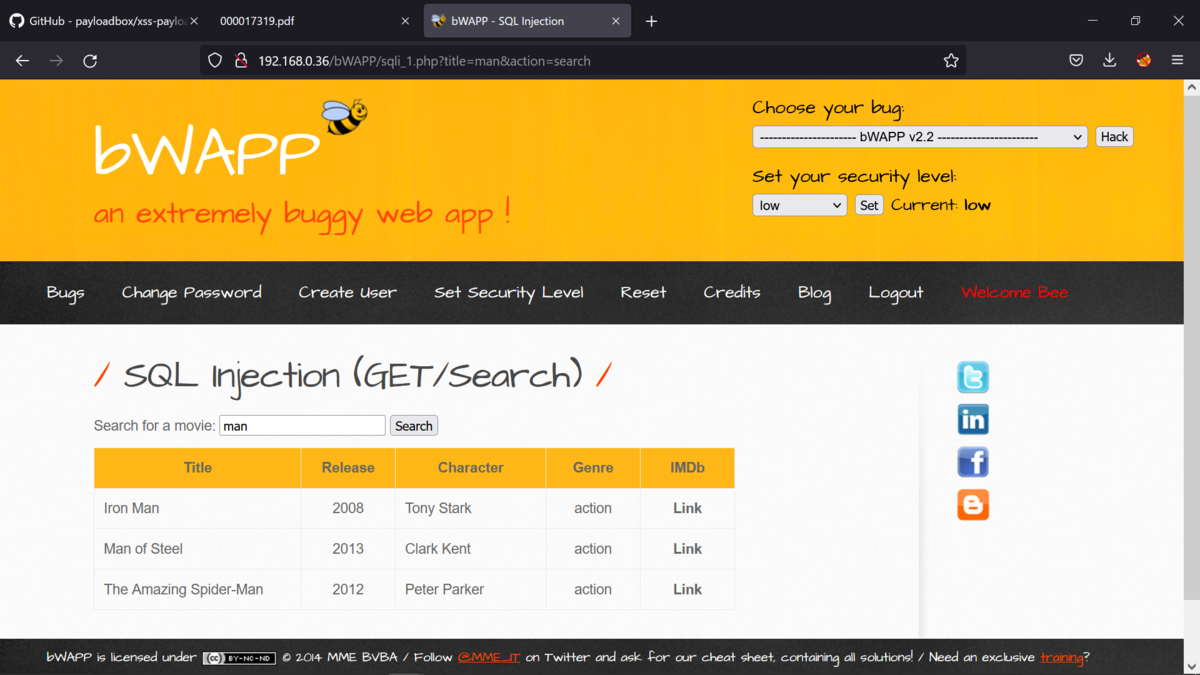Open Facebook social icon in sidebar

[x=973, y=462]
